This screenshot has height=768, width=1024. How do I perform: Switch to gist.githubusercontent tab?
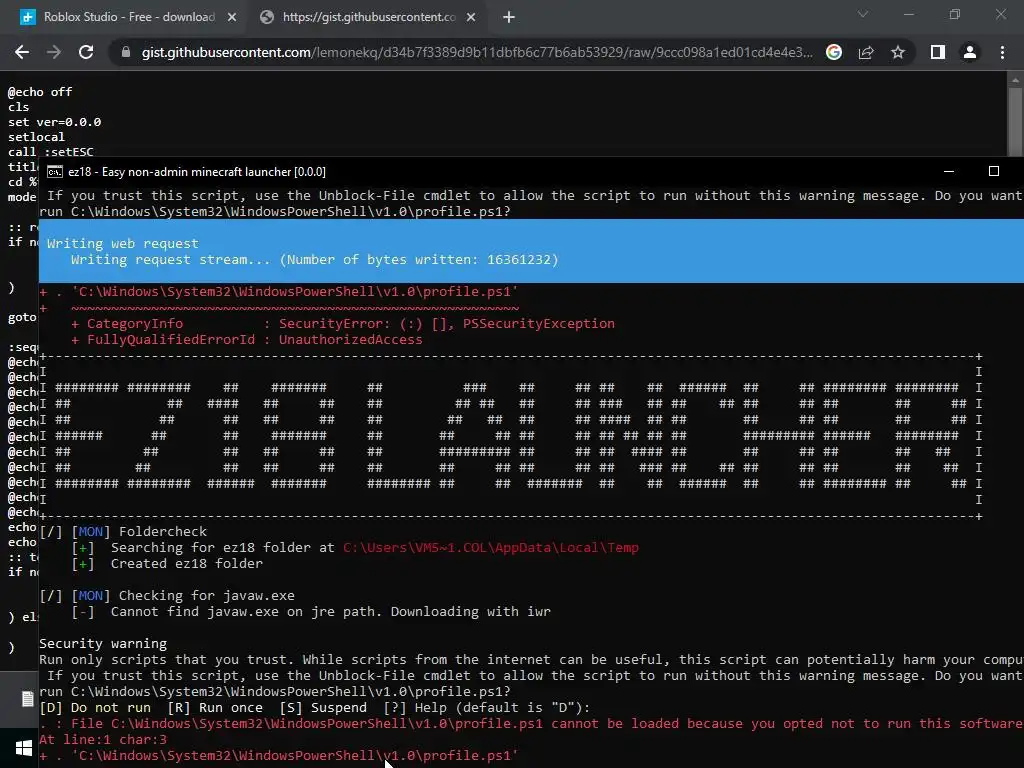point(369,18)
